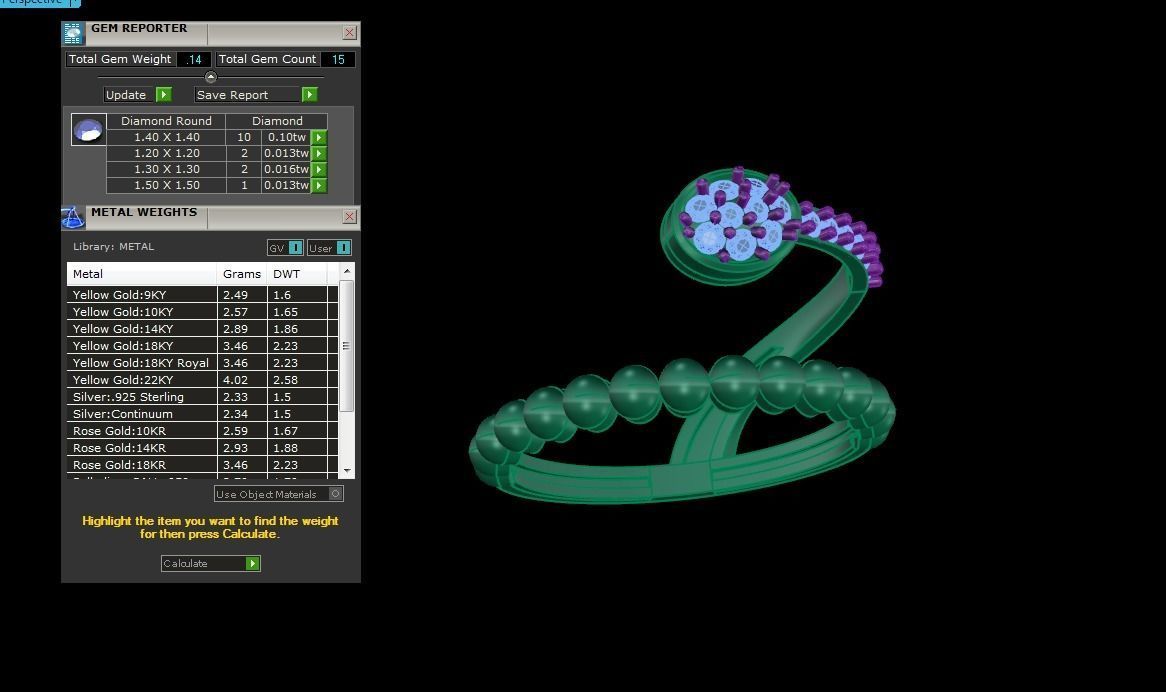The image size is (1166, 692).
Task: Click the metal list scrollbar thumb
Action: 347,346
